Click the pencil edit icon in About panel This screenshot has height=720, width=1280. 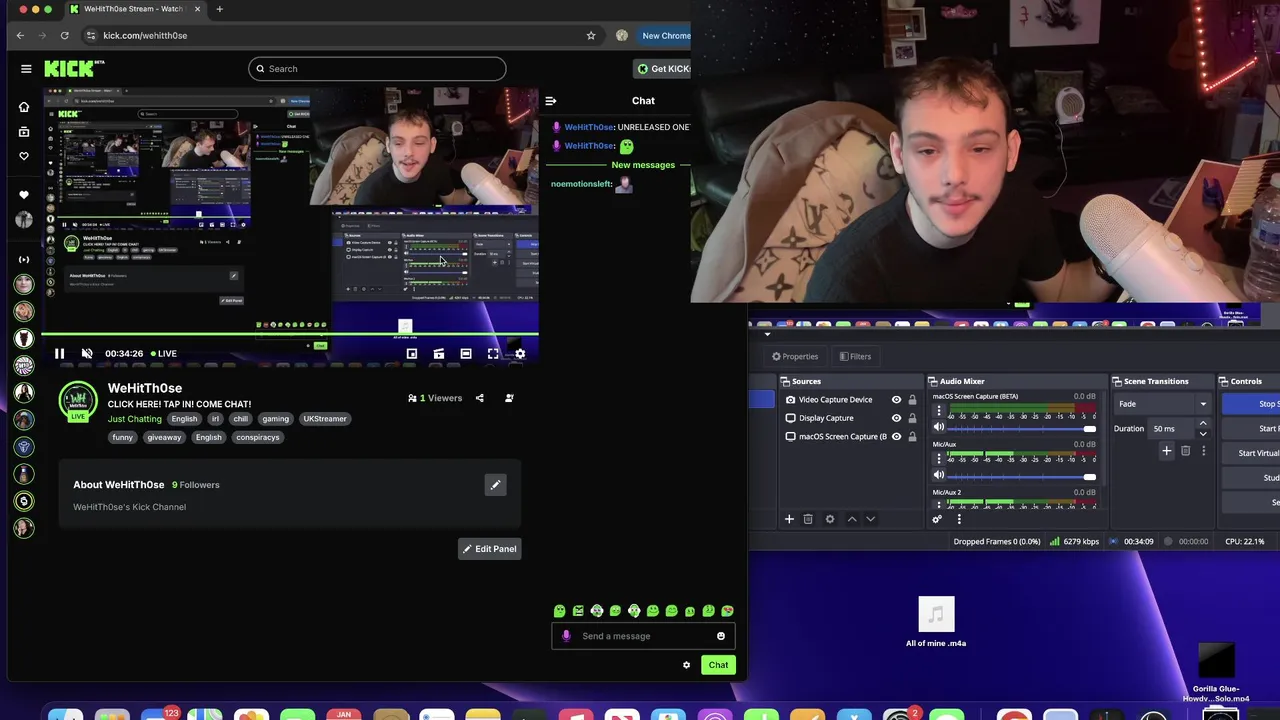pyautogui.click(x=495, y=485)
